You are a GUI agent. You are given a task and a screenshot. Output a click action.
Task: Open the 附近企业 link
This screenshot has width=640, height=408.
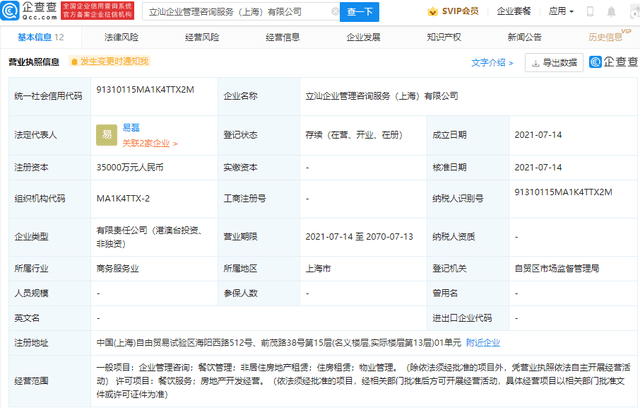483,343
